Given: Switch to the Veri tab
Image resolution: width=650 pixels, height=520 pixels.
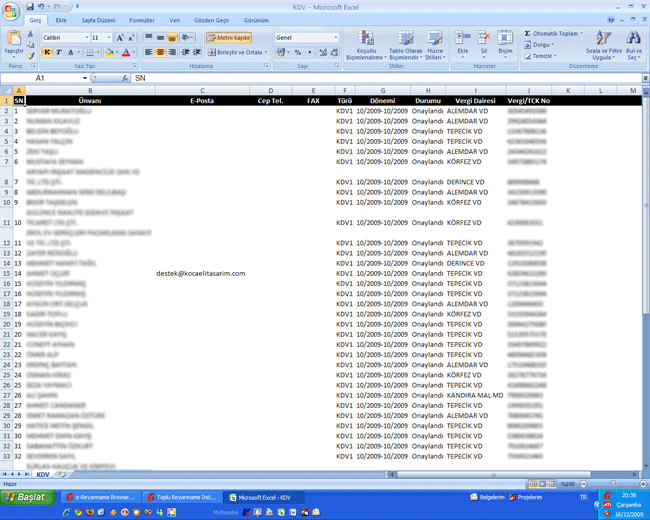Looking at the screenshot, I should point(175,20).
